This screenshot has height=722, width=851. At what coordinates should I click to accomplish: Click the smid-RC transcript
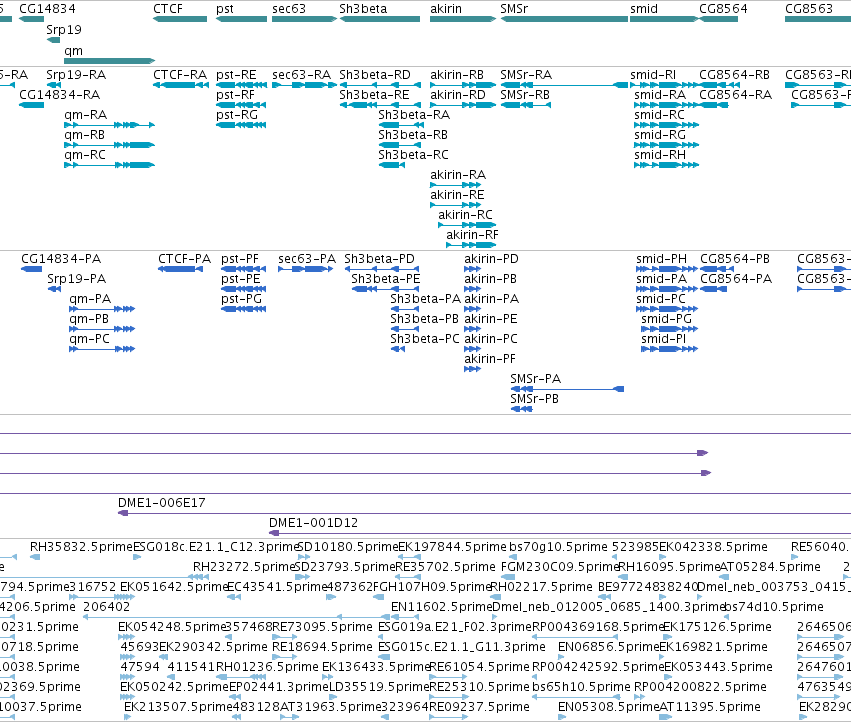coord(666,125)
